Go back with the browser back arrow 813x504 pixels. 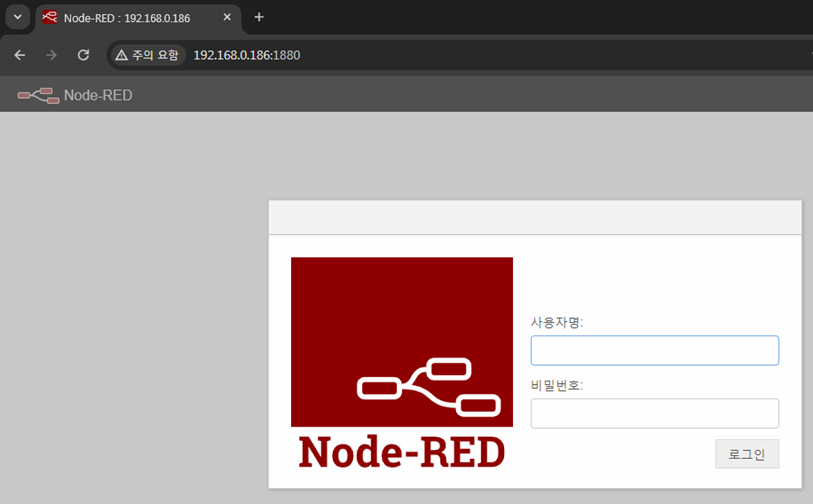point(20,55)
